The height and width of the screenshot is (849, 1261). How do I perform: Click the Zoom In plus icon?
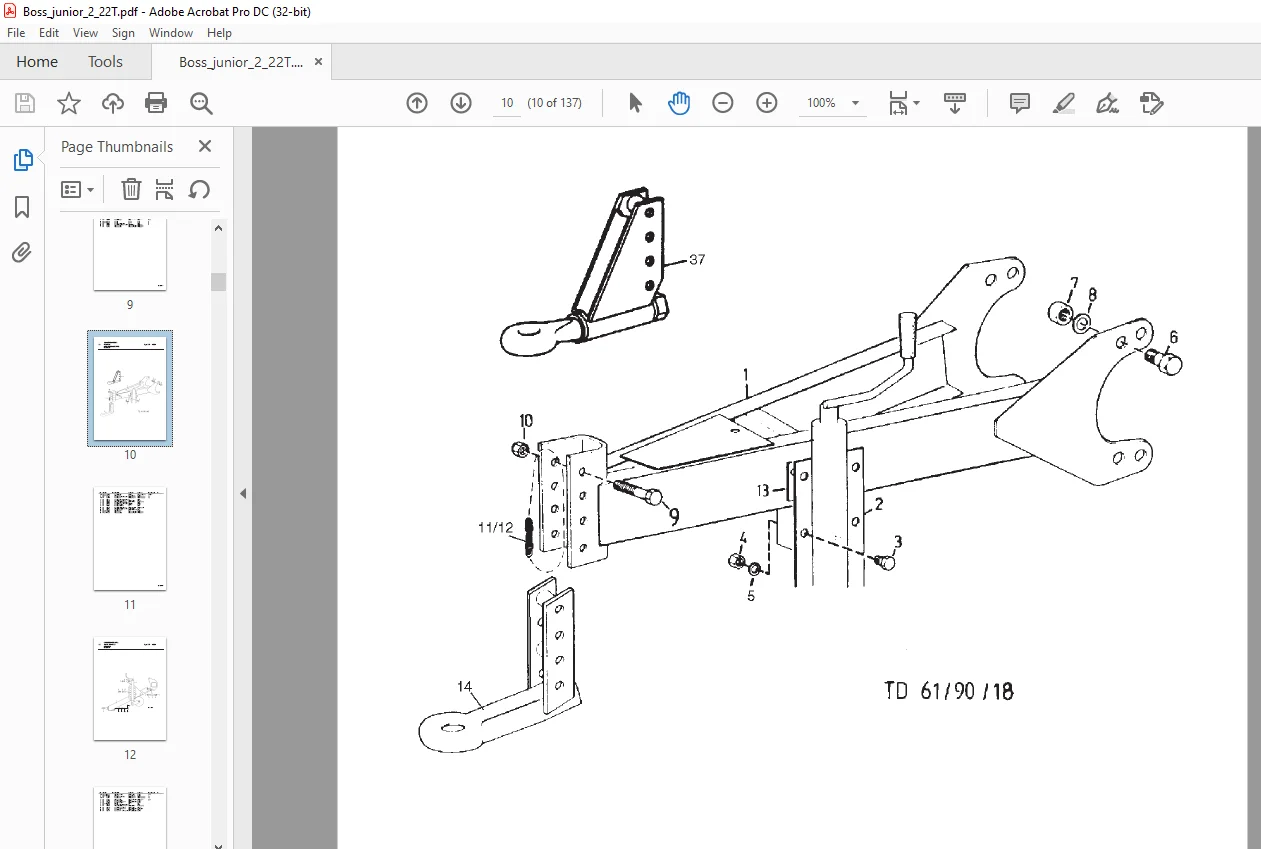click(767, 103)
